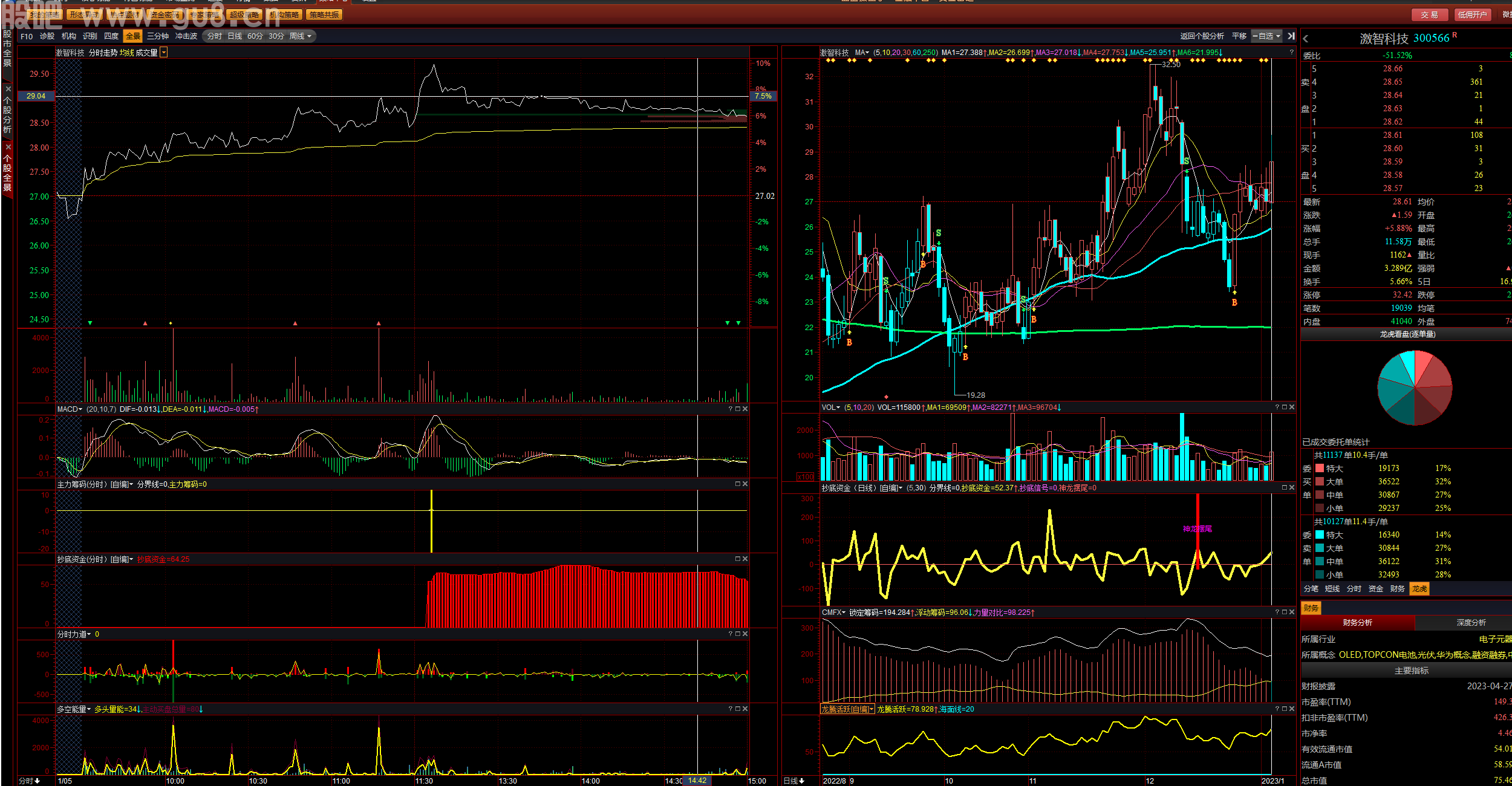Image resolution: width=1512 pixels, height=786 pixels.
Task: Select the 60分 period
Action: coord(255,36)
